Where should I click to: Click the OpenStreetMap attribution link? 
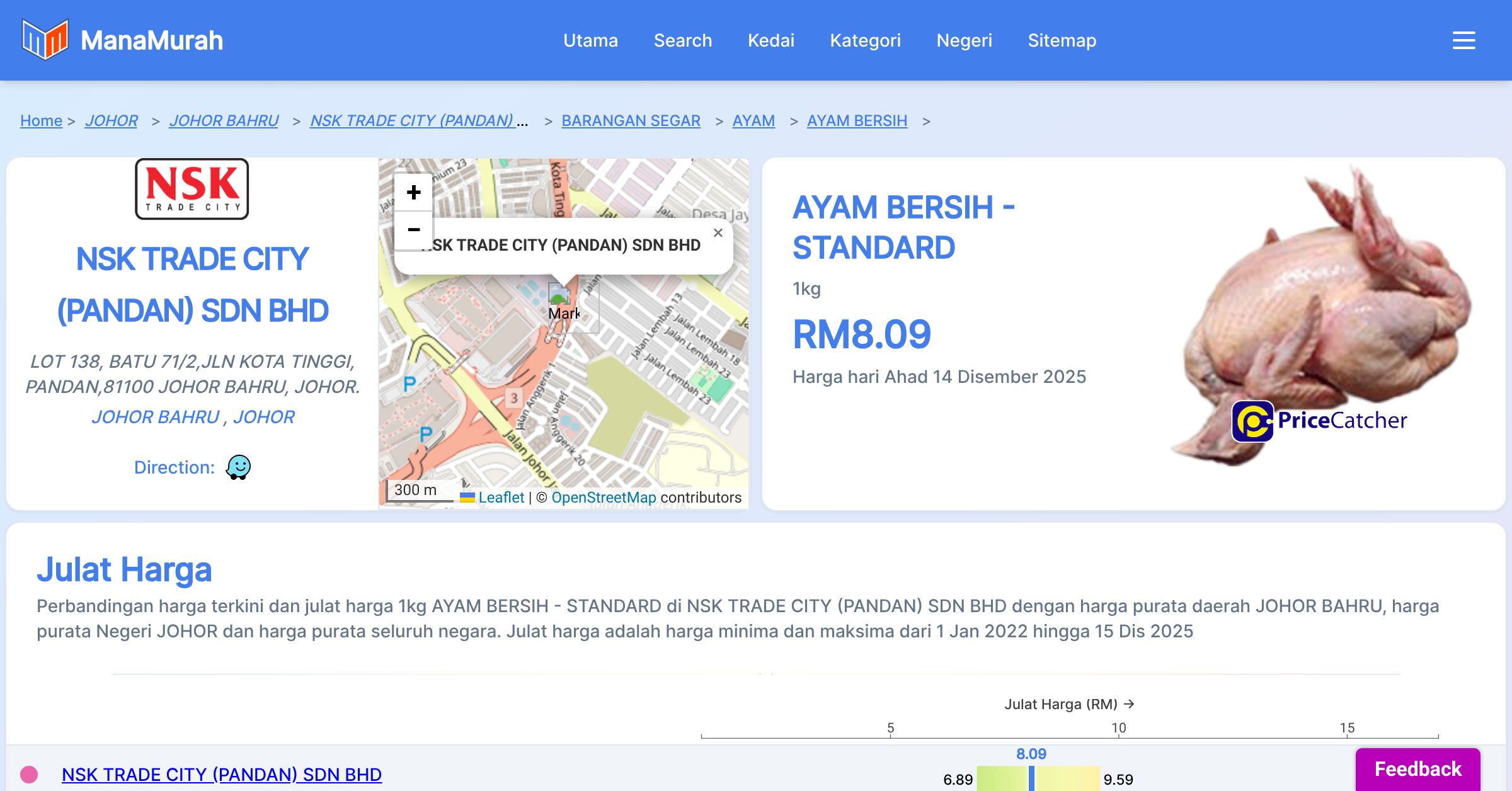tap(604, 498)
